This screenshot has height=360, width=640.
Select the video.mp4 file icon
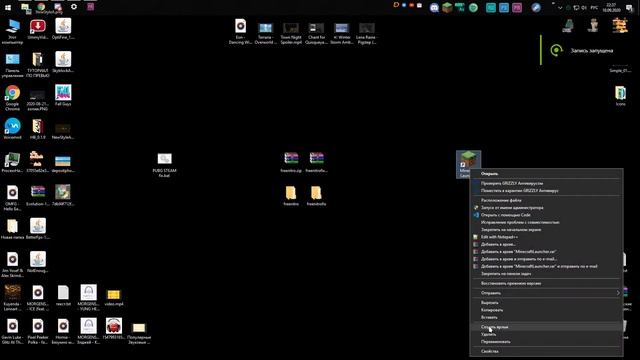(113, 297)
